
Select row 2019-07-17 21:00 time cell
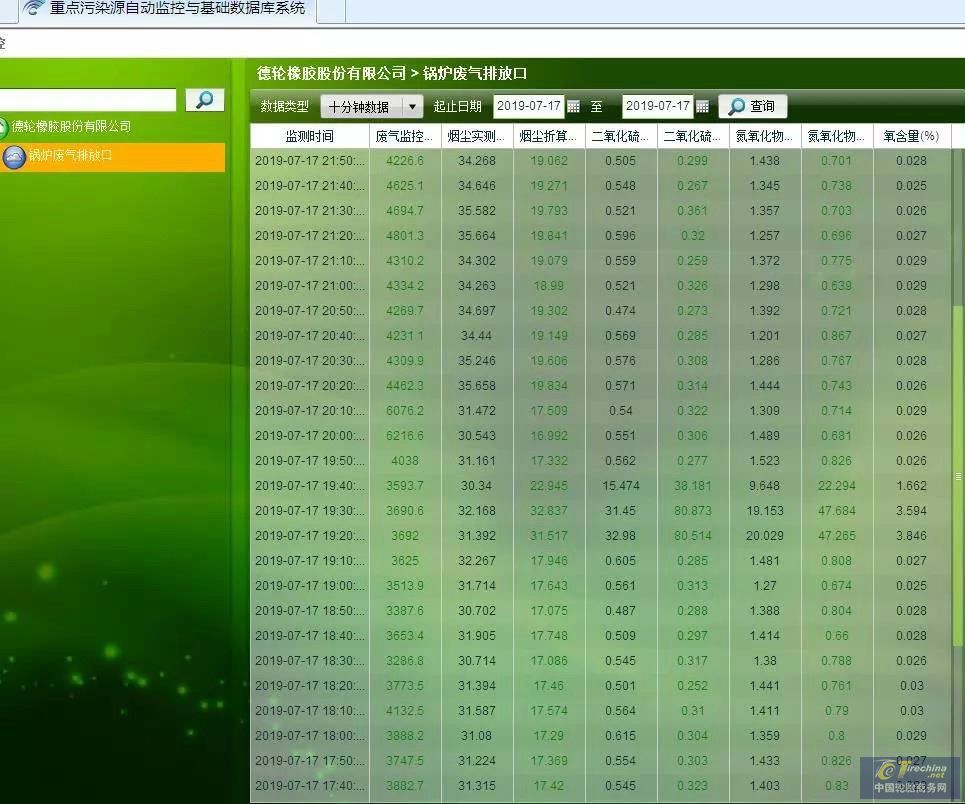click(x=310, y=286)
